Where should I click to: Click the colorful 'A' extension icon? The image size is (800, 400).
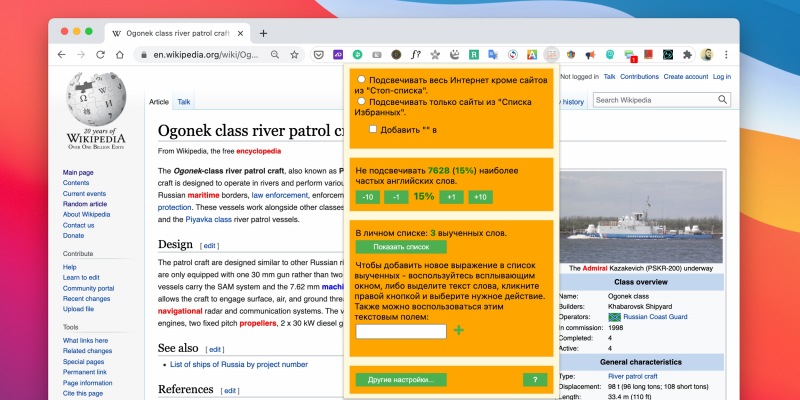[532, 55]
